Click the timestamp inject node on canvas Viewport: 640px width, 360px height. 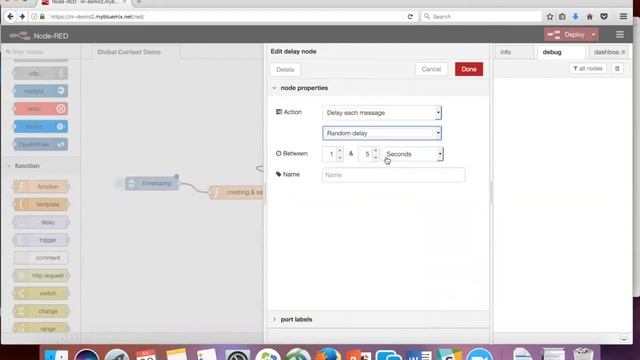pos(152,183)
